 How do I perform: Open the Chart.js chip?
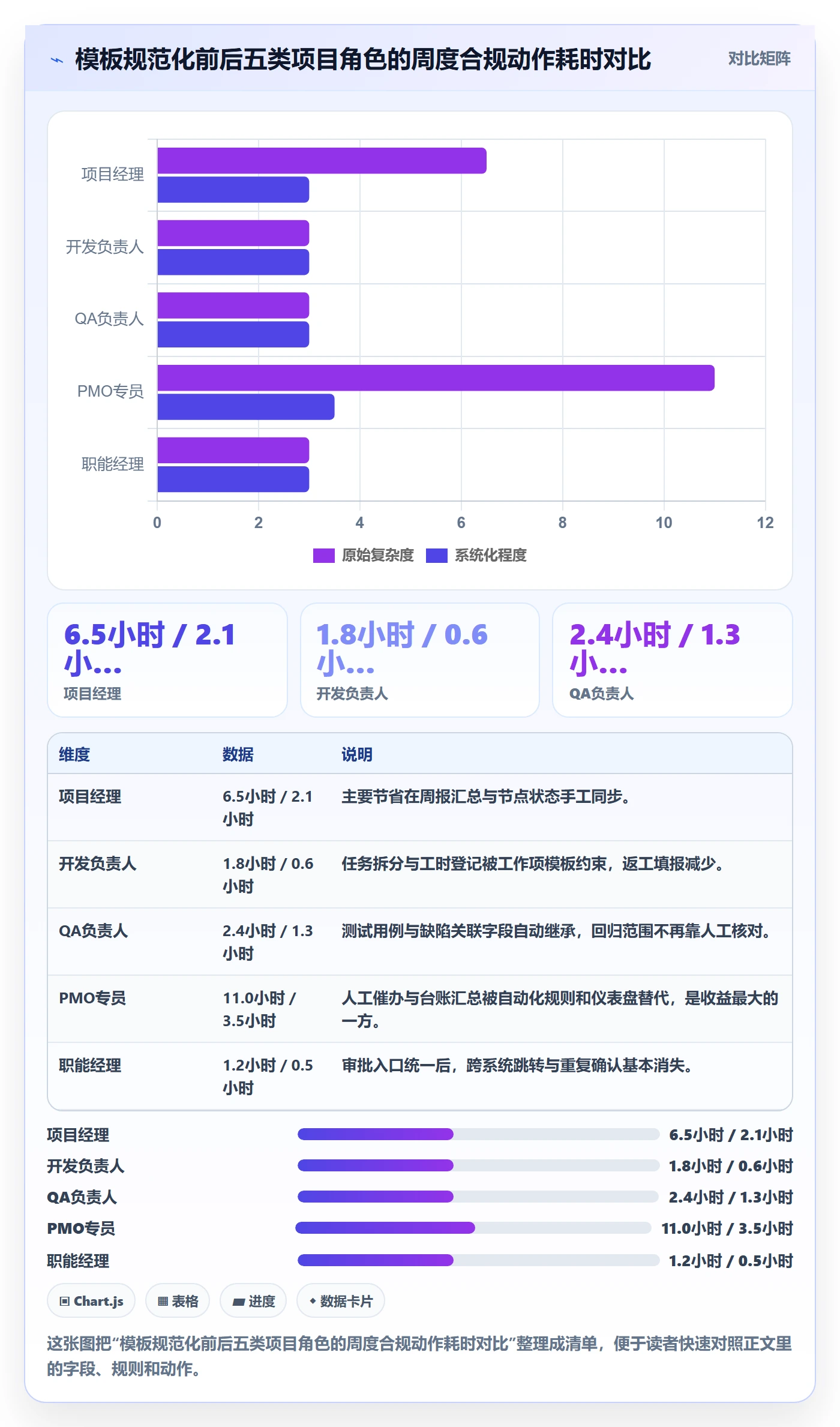91,1300
